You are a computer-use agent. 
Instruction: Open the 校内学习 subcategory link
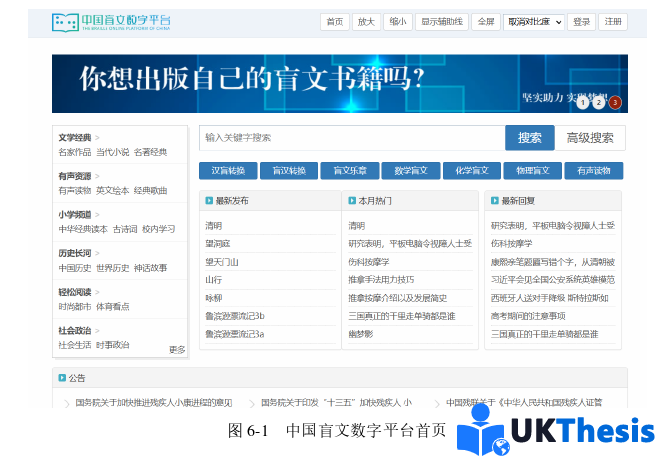pyautogui.click(x=158, y=229)
